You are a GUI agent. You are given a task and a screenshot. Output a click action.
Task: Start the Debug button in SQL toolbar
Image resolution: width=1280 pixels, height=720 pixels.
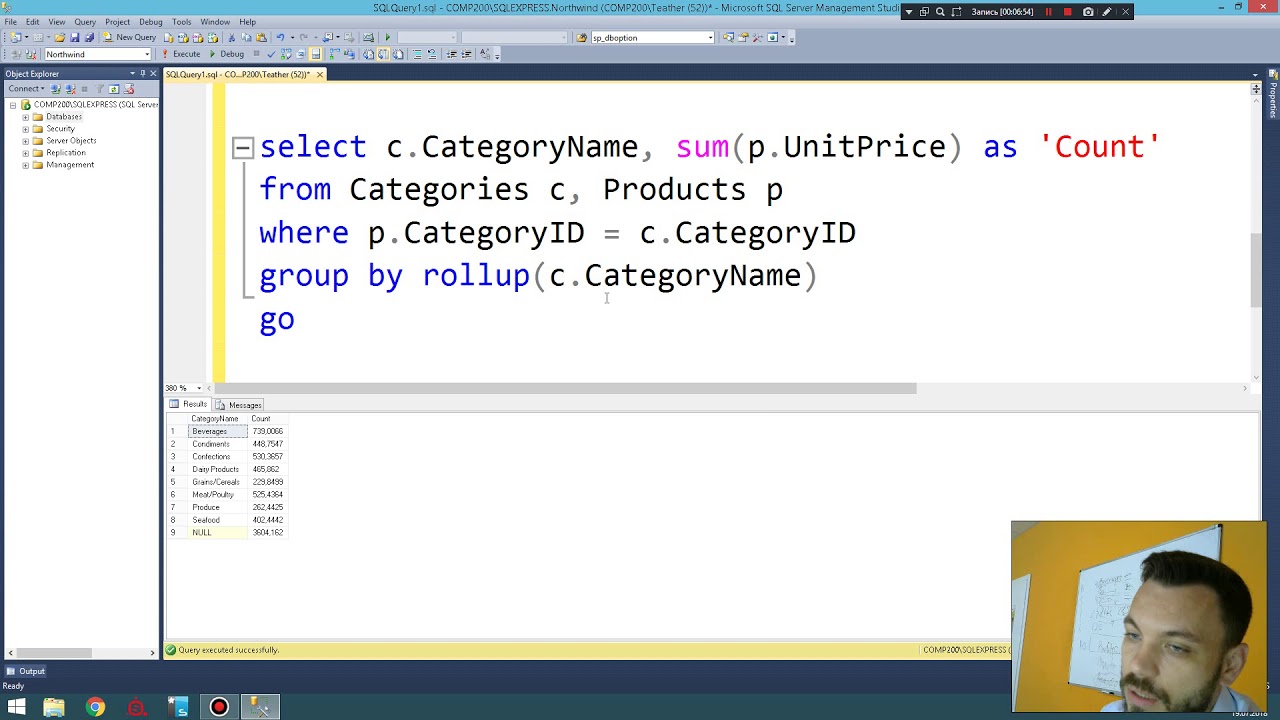[x=226, y=54]
